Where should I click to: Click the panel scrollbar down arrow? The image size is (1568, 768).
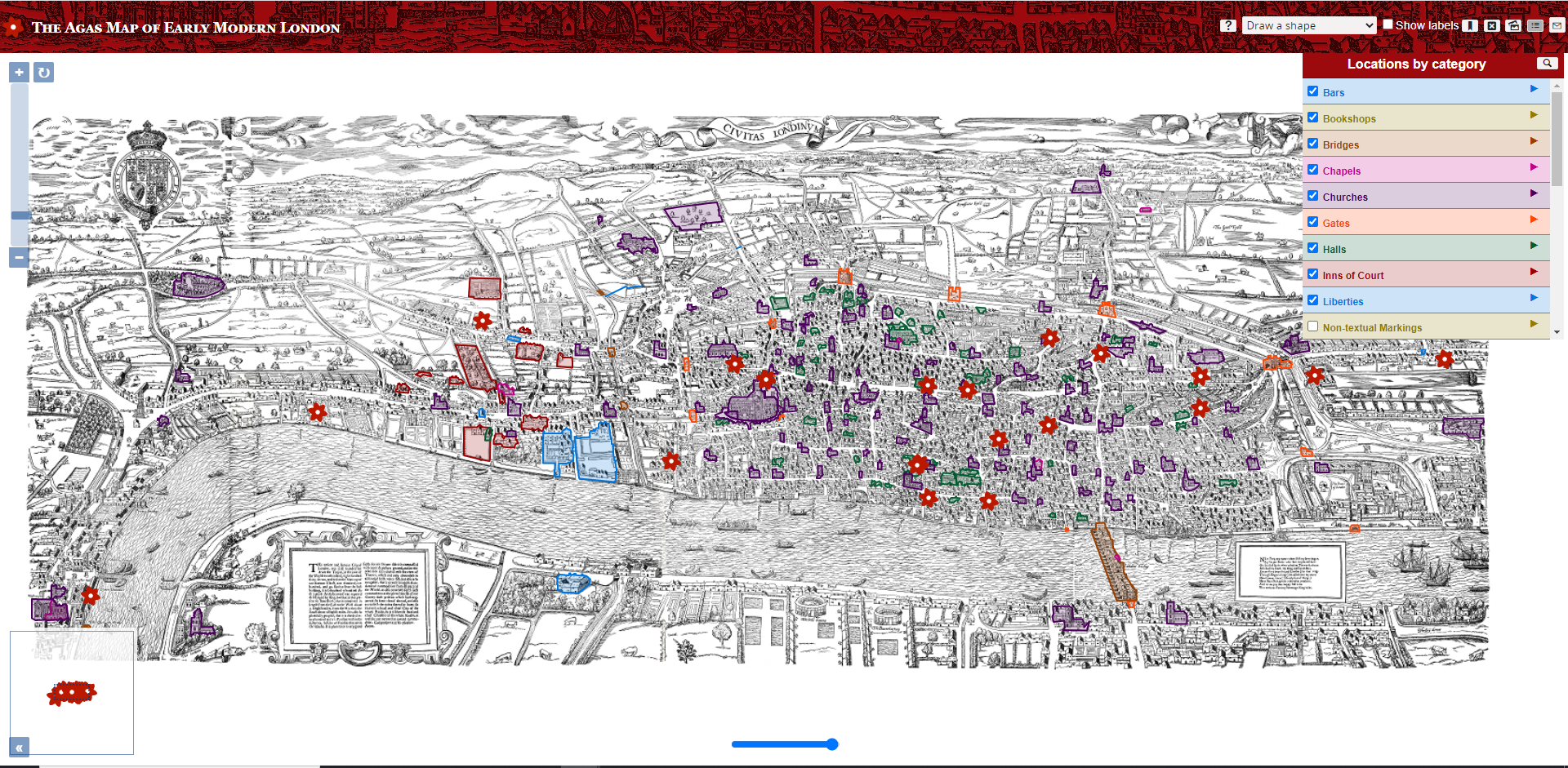coord(1557,332)
